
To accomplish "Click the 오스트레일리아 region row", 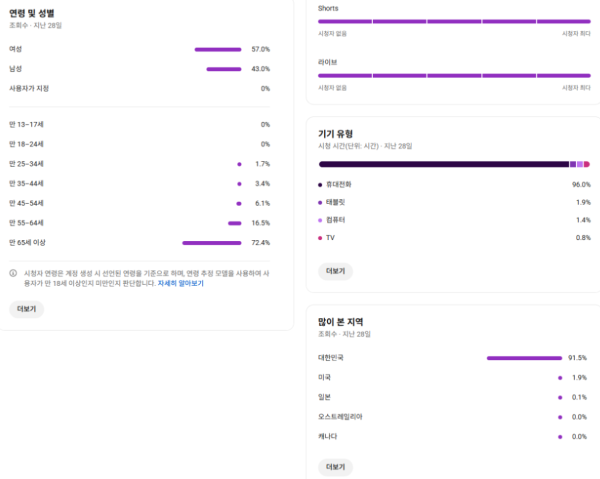I will coord(452,417).
